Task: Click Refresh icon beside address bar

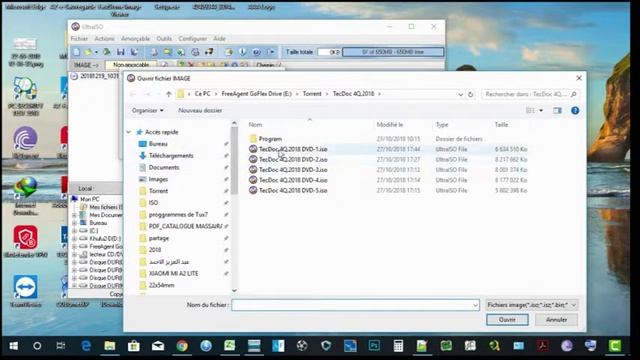Action: click(470, 94)
